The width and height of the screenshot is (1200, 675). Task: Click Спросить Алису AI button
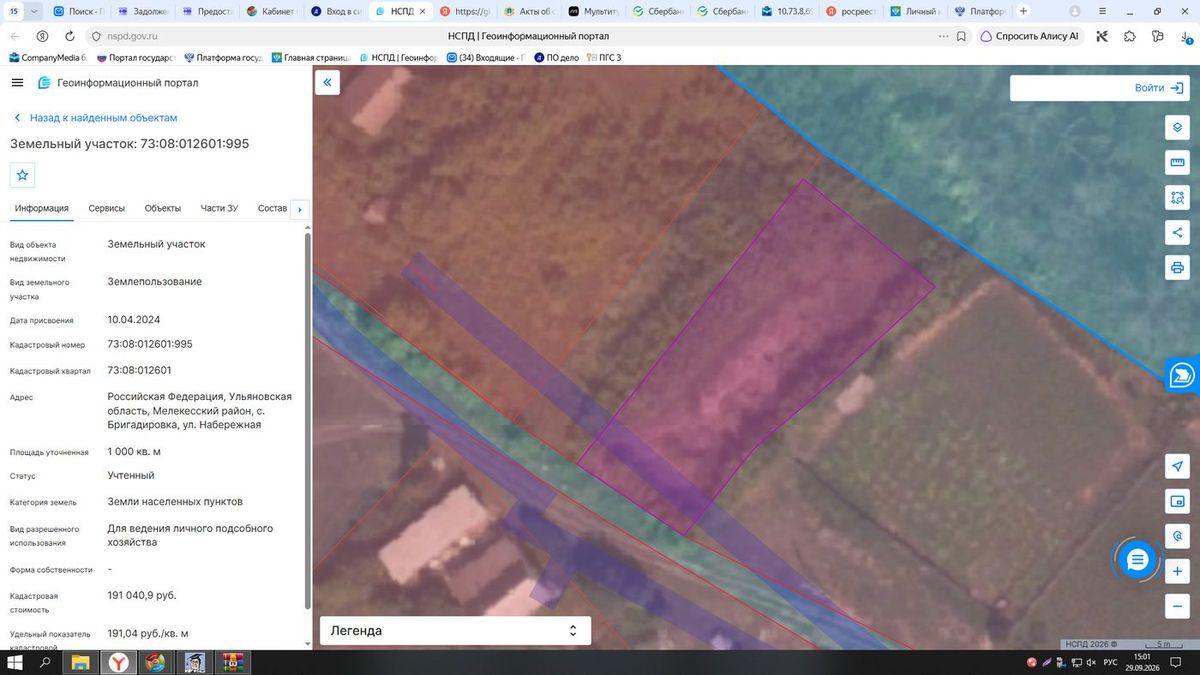[1030, 35]
